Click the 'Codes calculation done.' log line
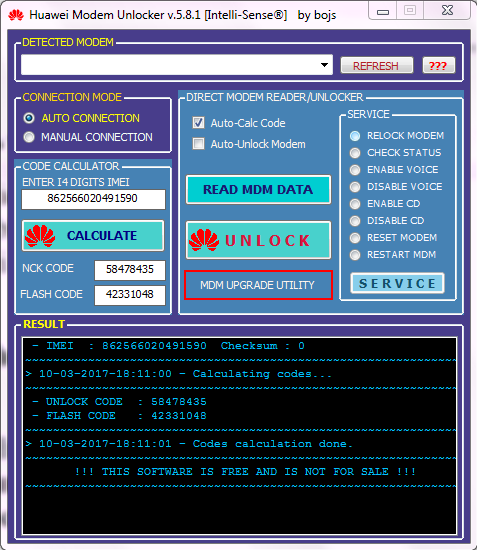The width and height of the screenshot is (477, 550). point(189,444)
